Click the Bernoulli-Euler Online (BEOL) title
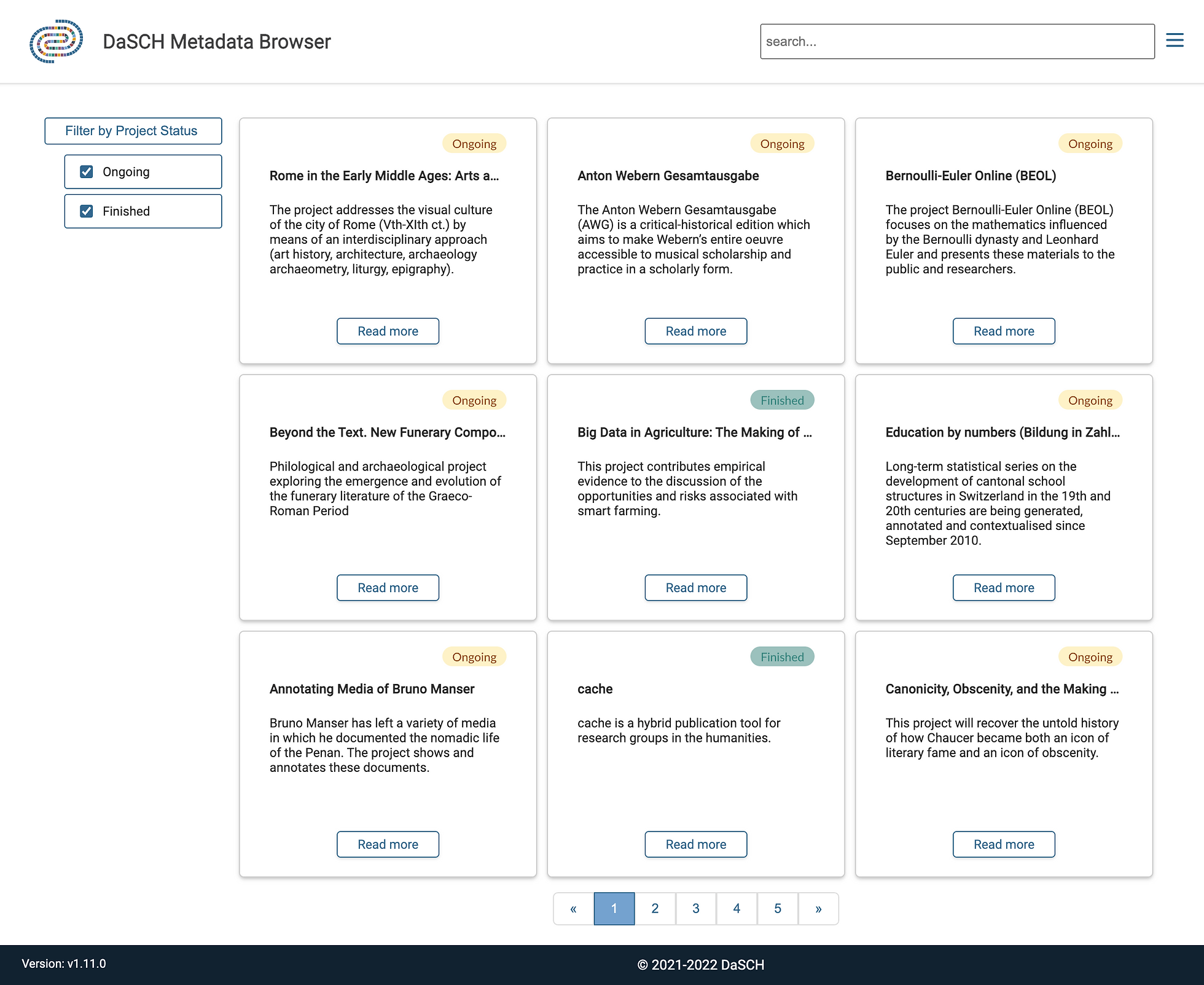 click(x=971, y=176)
